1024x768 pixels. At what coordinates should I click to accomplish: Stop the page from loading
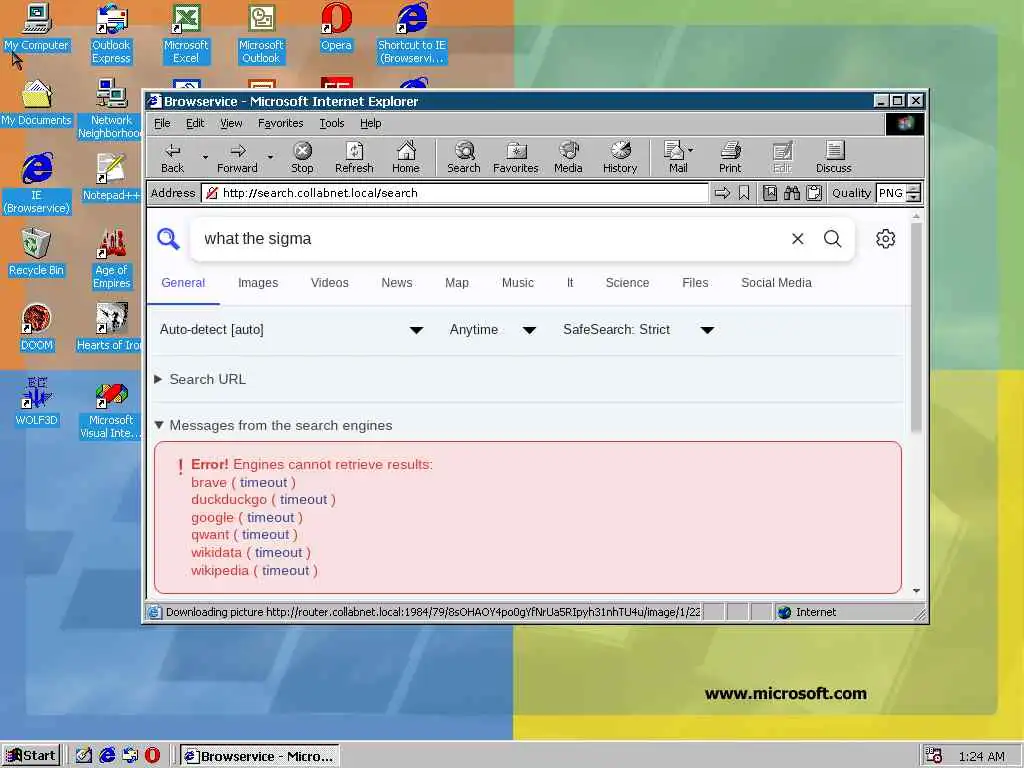(x=302, y=157)
